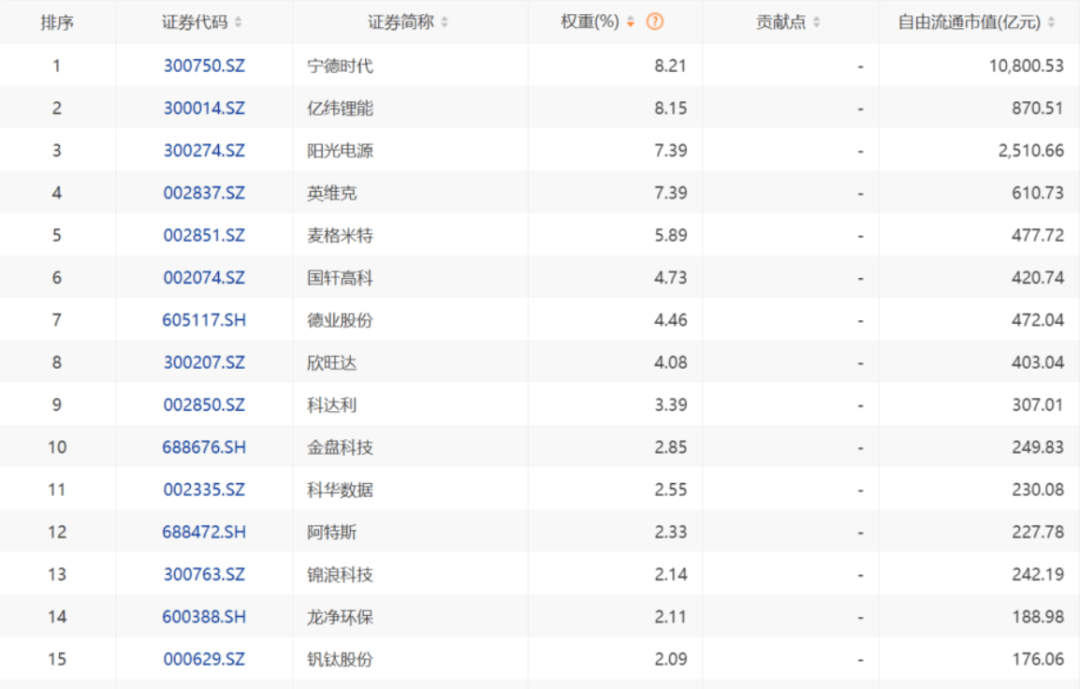Viewport: 1080px width, 689px height.
Task: Select the 麦格米特 row name
Action: point(340,235)
